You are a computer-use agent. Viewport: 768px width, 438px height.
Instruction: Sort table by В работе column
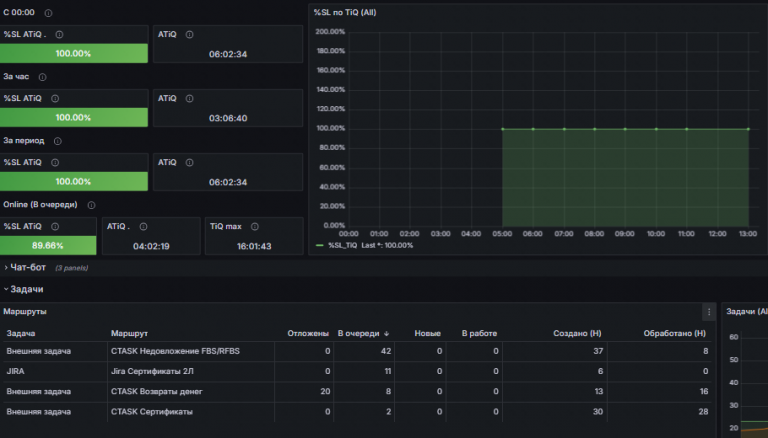click(479, 334)
